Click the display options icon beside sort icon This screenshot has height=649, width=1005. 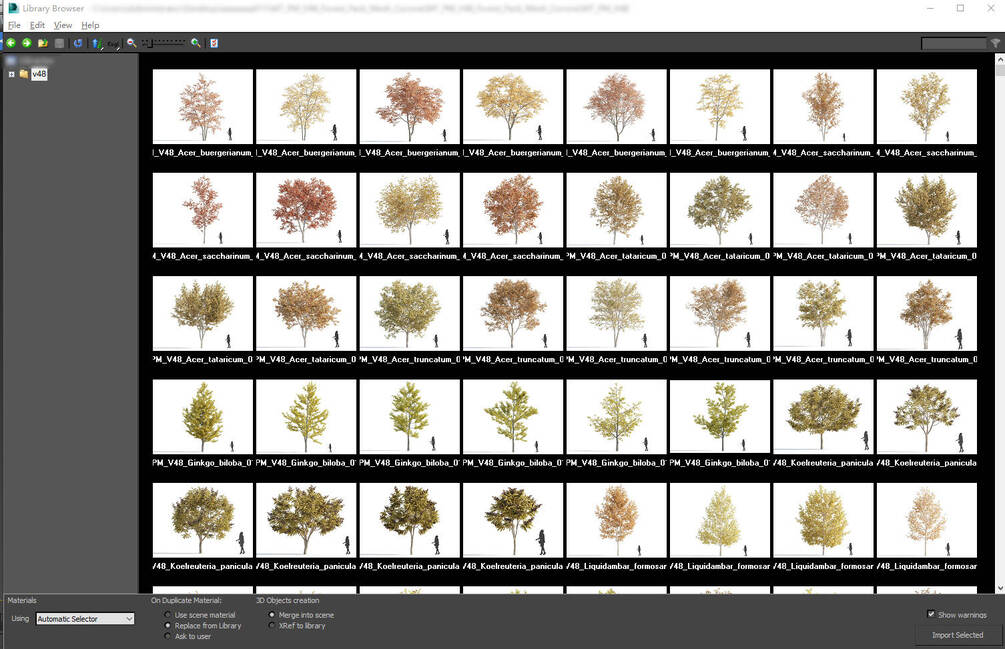click(113, 44)
